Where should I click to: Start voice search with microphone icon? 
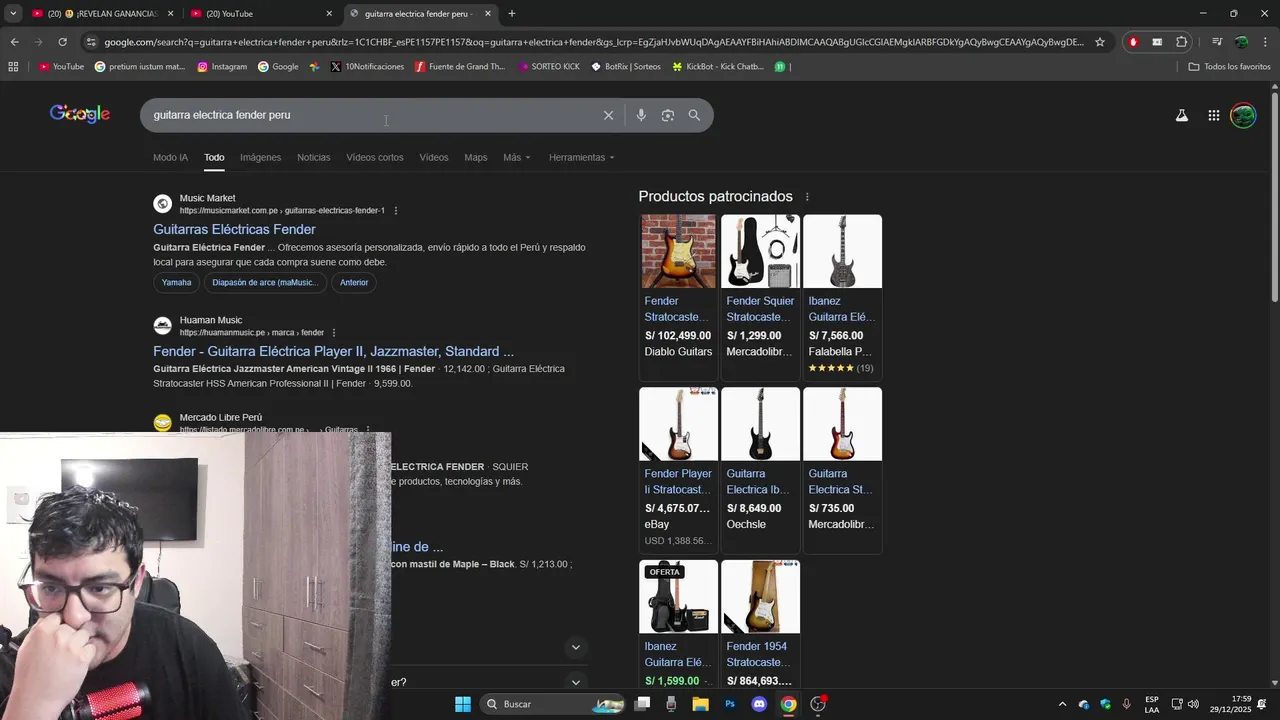coord(641,115)
